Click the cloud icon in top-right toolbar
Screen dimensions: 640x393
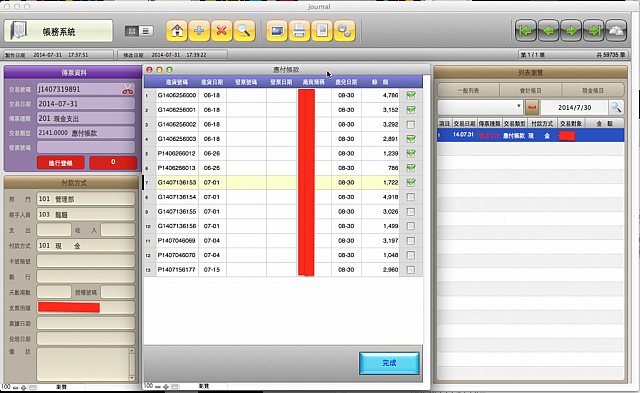click(616, 31)
